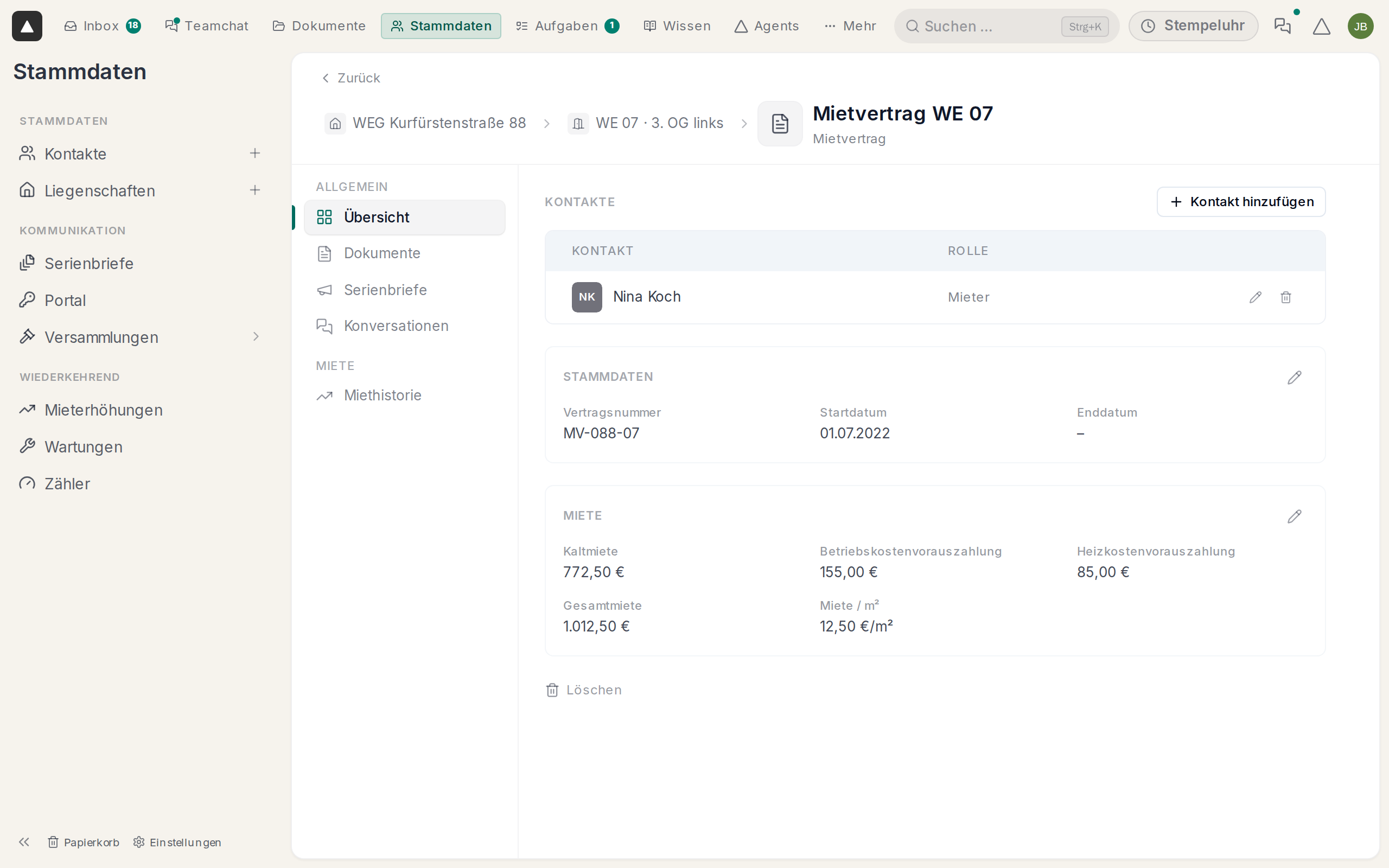Viewport: 1389px width, 868px height.
Task: Expand the Versammlungen submenu chevron
Action: point(256,337)
